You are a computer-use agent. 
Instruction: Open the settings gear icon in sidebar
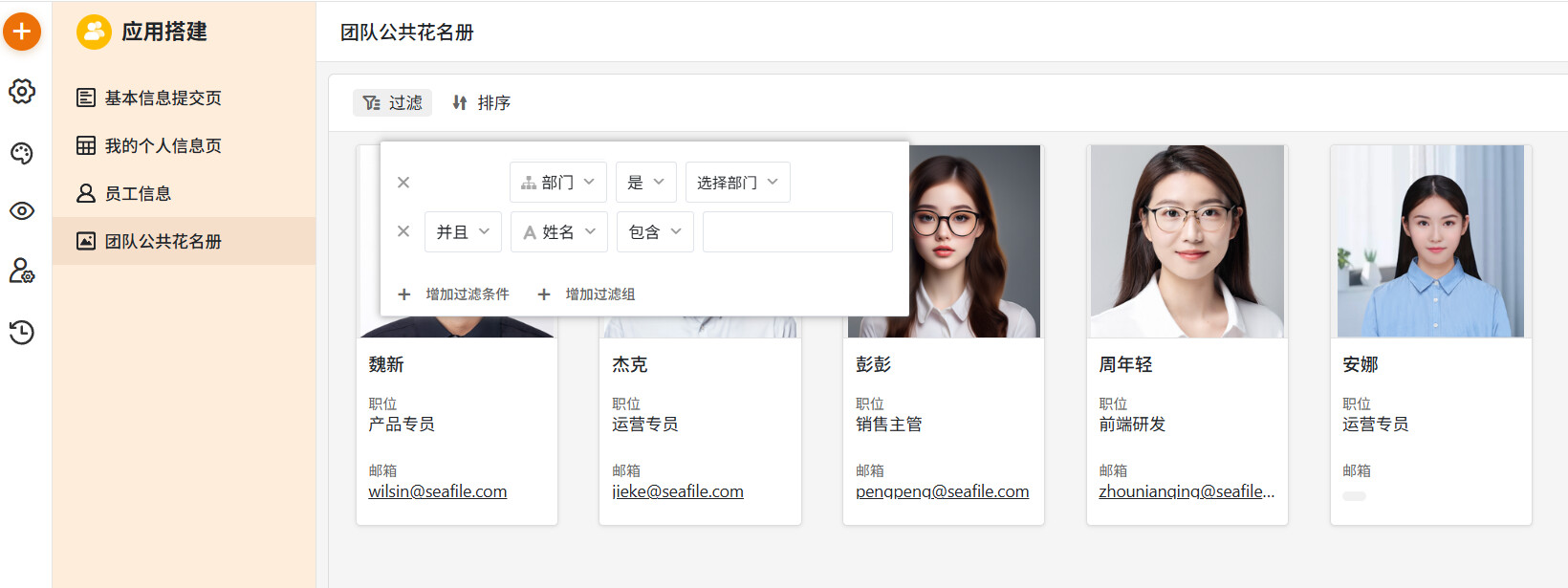click(22, 92)
